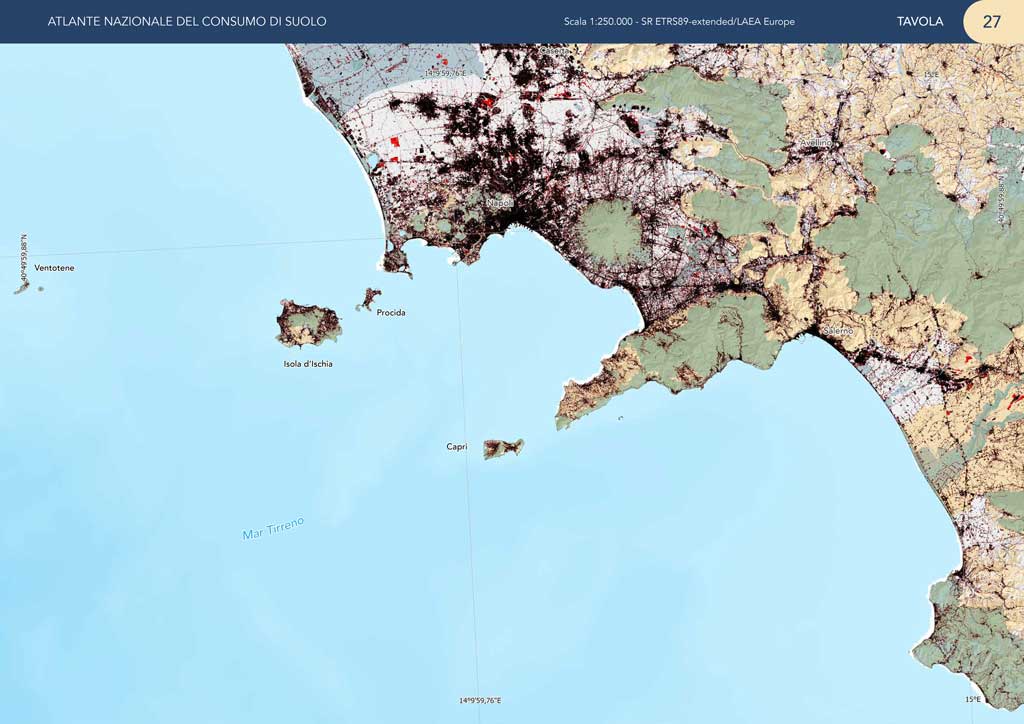Click the page number 27 badge
The width and height of the screenshot is (1024, 724).
coord(991,21)
